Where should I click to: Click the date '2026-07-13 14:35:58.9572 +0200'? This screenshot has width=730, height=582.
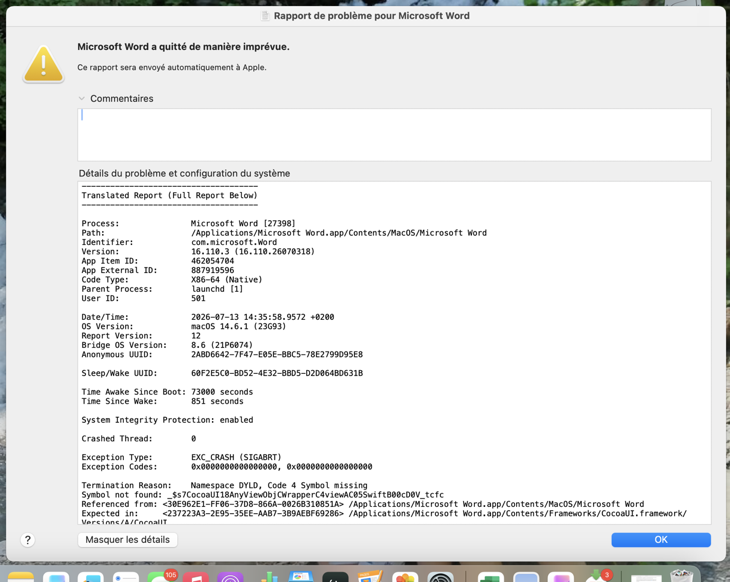(263, 317)
